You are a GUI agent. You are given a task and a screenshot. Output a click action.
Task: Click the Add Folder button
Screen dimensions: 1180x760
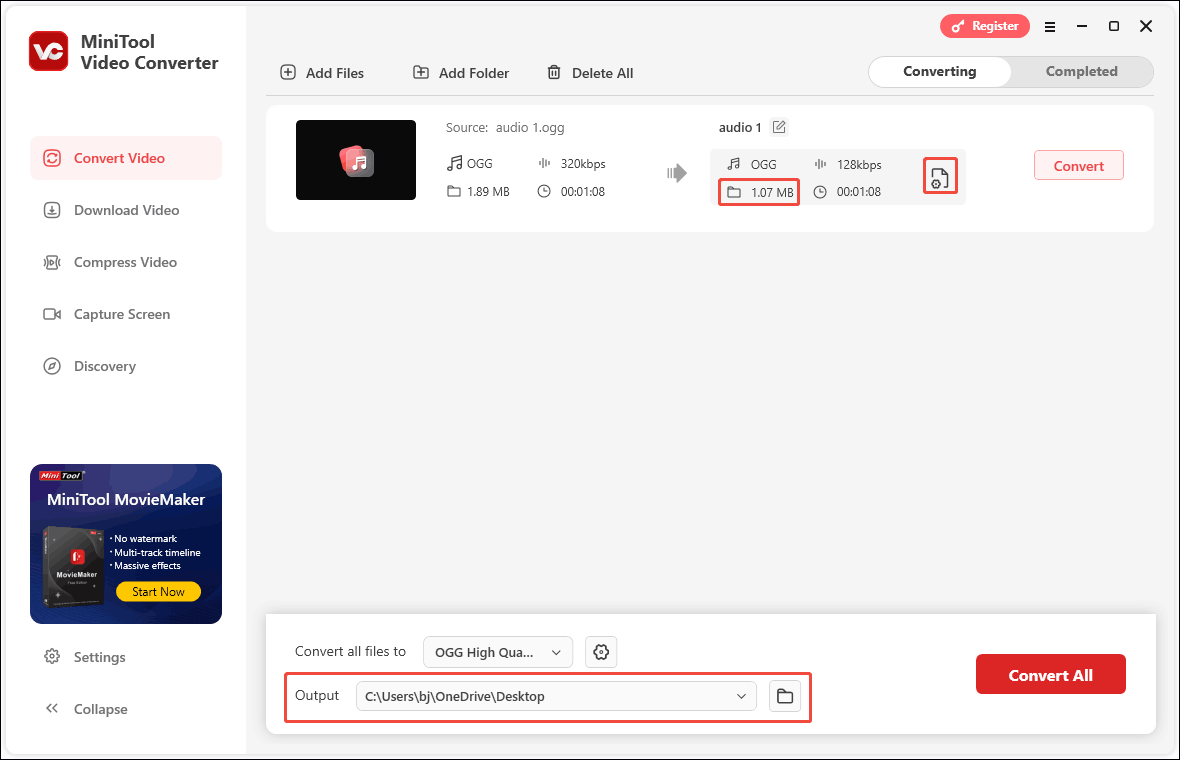pyautogui.click(x=461, y=73)
